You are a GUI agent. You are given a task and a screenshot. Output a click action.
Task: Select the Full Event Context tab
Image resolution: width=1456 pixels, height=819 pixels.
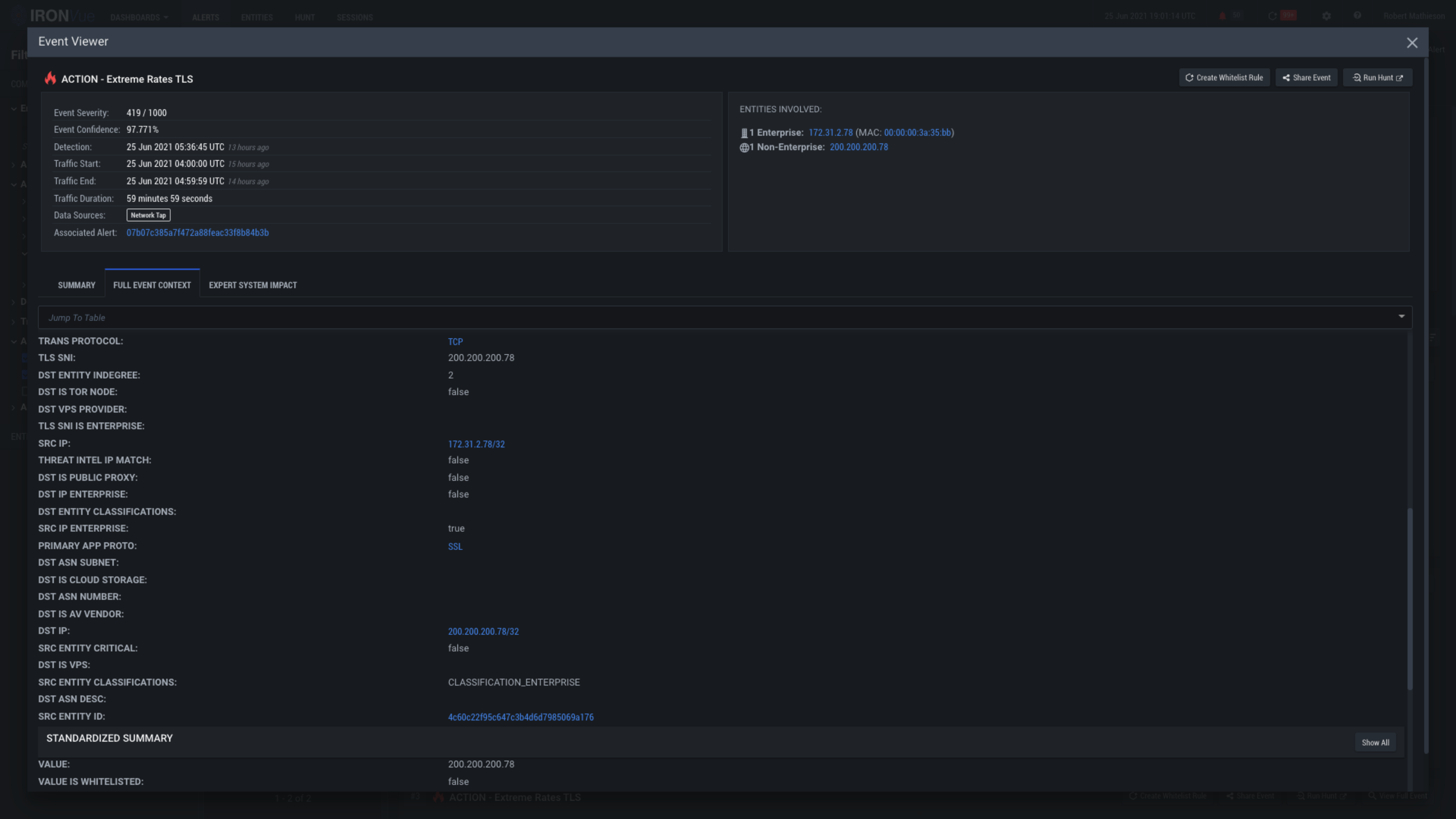pos(152,286)
